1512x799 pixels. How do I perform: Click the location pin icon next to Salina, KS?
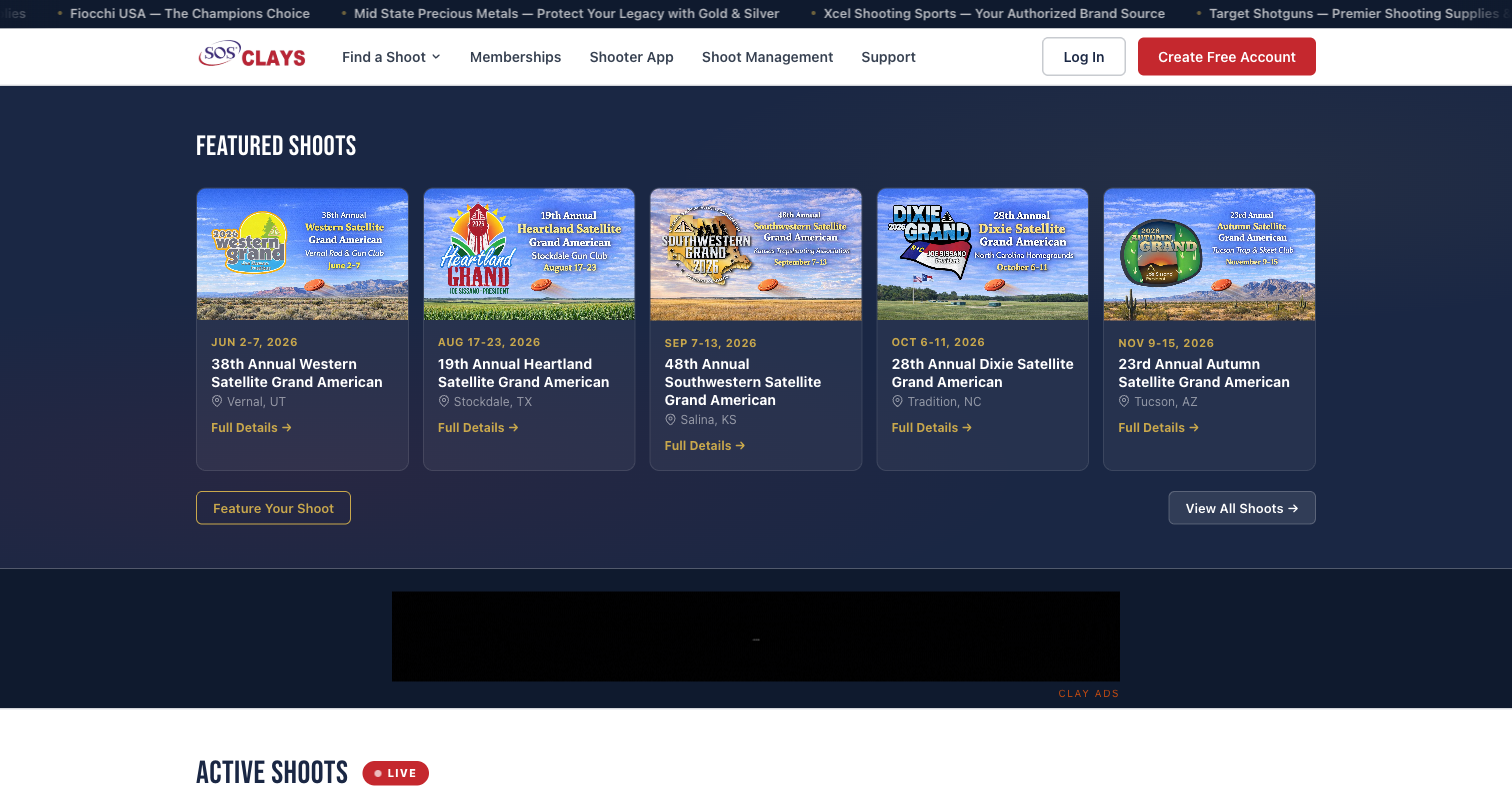click(670, 419)
